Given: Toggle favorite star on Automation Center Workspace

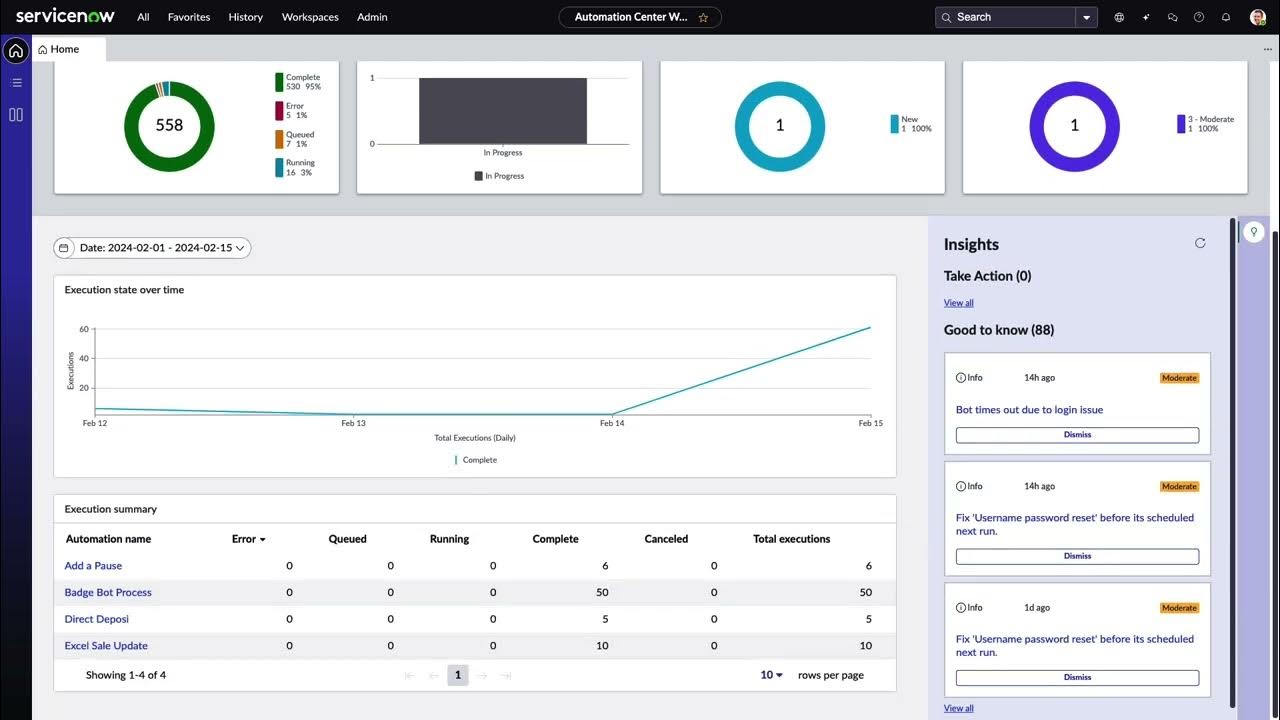Looking at the screenshot, I should pyautogui.click(x=701, y=17).
